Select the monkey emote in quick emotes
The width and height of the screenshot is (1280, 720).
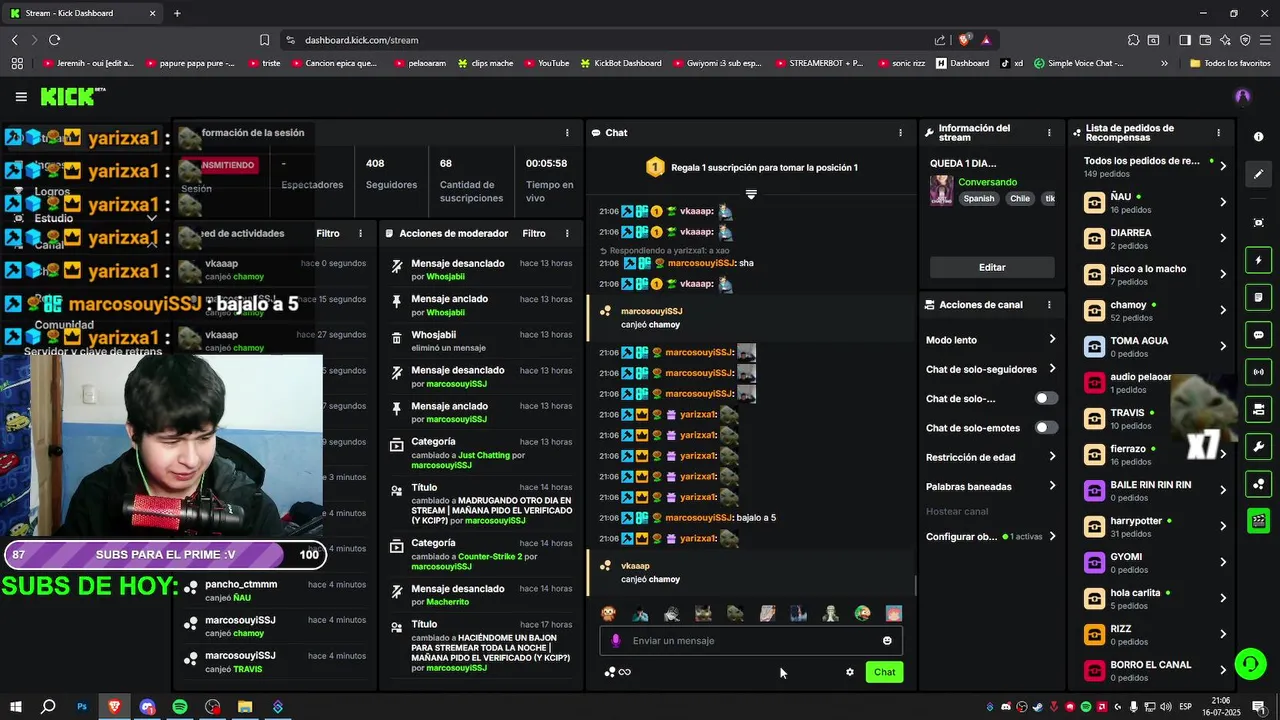click(x=608, y=614)
